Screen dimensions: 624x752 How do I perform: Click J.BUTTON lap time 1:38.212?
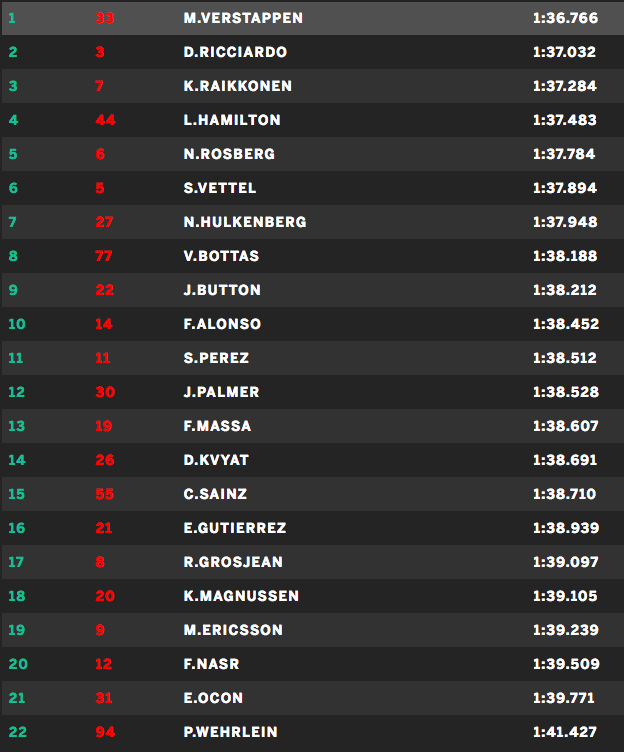click(x=565, y=290)
